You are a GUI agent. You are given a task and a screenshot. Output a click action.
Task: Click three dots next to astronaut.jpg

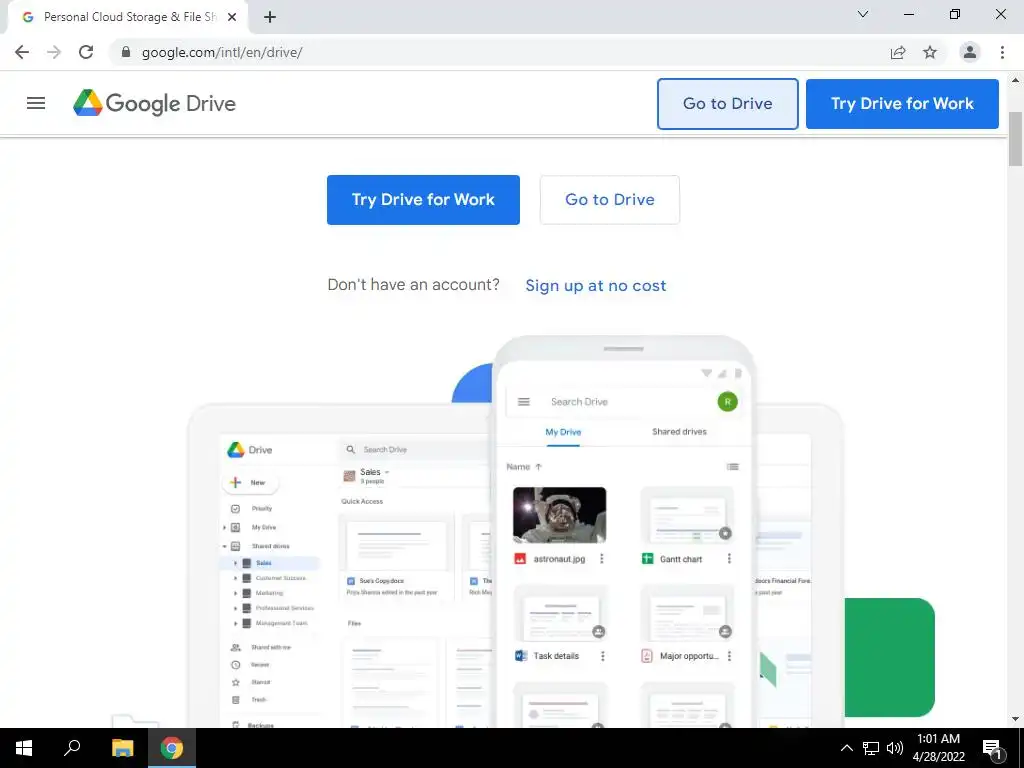coord(601,559)
